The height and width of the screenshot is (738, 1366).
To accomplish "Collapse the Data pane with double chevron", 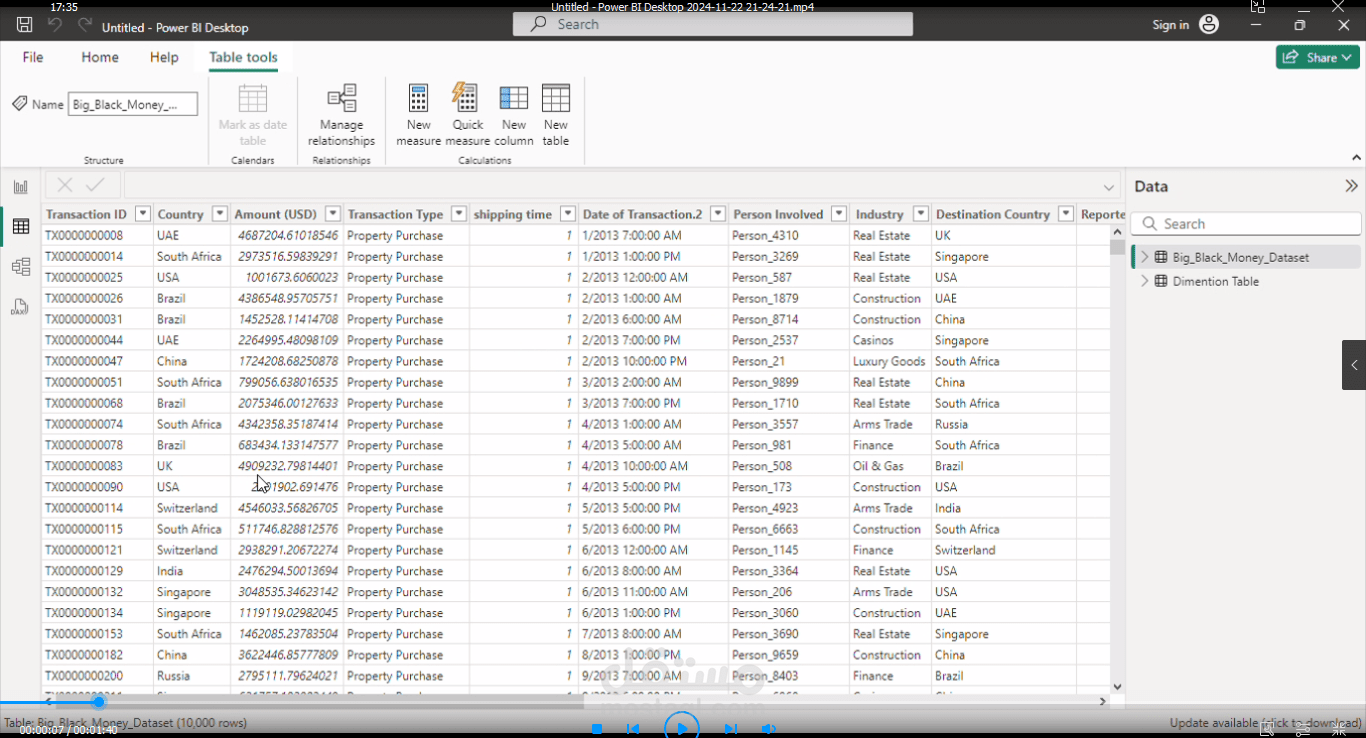I will click(x=1351, y=186).
